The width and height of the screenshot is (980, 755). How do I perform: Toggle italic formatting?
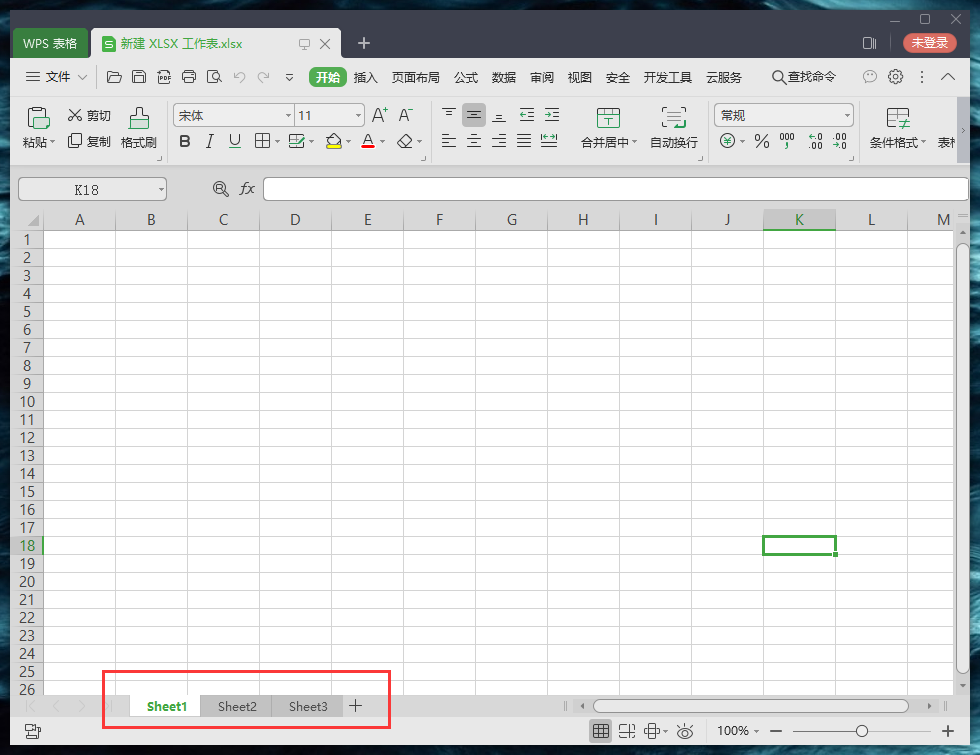(x=210, y=142)
